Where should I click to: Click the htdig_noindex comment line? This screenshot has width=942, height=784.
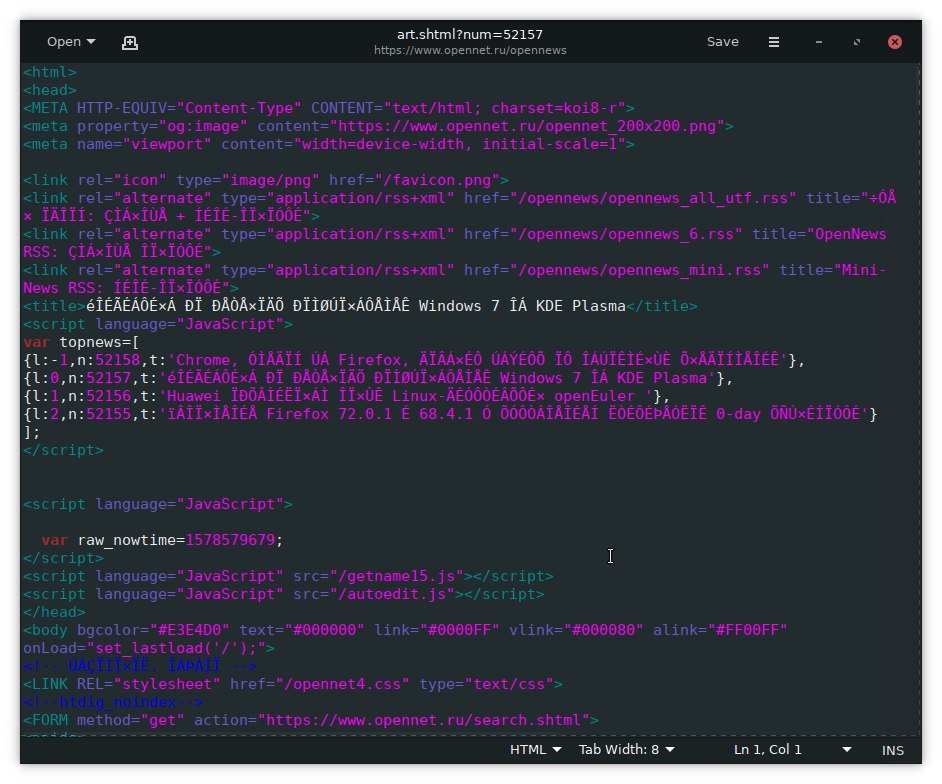[x=113, y=703]
